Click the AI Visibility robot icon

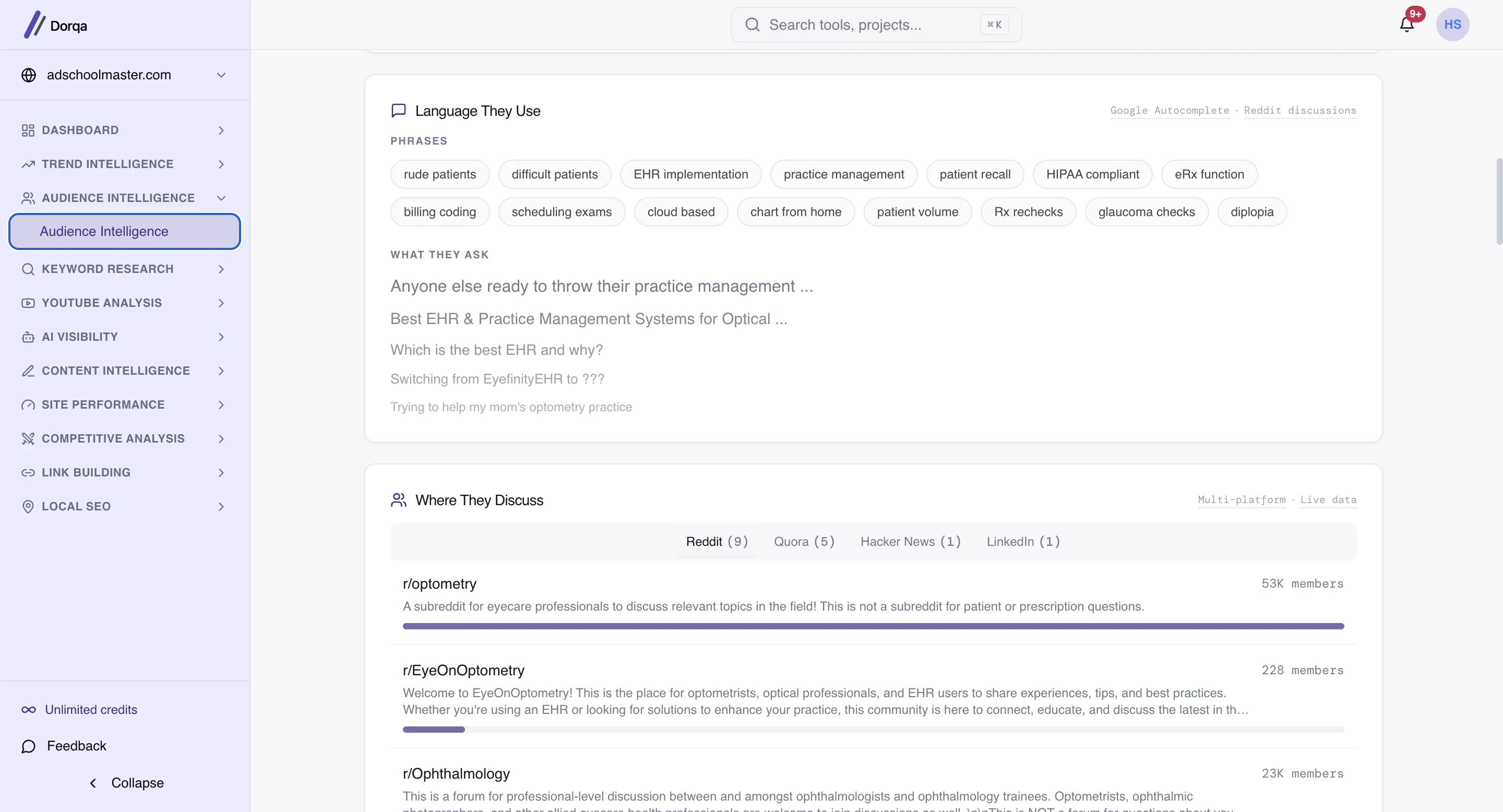(x=28, y=337)
